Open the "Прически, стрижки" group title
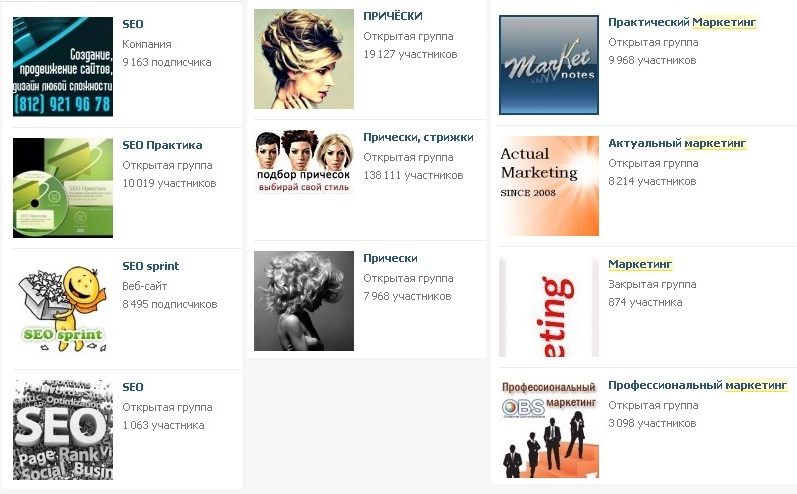 point(418,137)
